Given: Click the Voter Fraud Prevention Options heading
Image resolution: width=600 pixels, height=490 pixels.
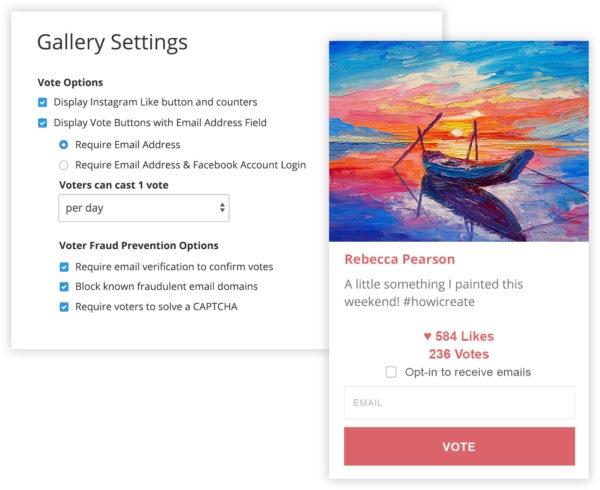Looking at the screenshot, I should pos(138,245).
